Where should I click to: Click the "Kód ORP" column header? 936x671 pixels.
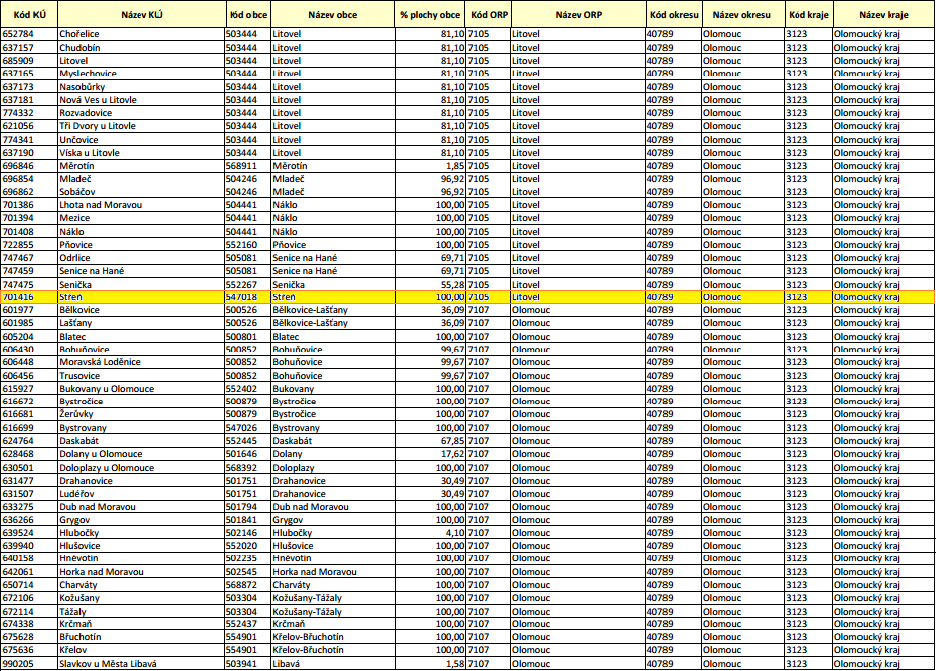point(488,15)
